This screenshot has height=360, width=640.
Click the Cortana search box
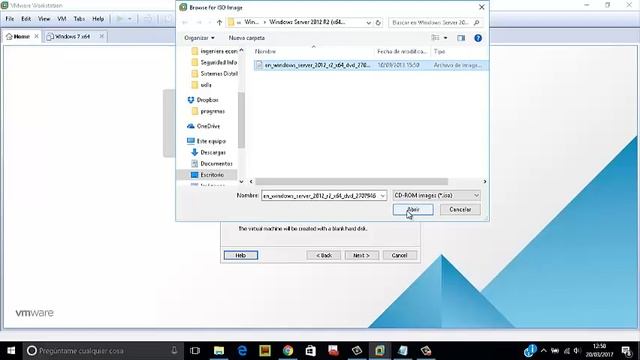pos(102,351)
